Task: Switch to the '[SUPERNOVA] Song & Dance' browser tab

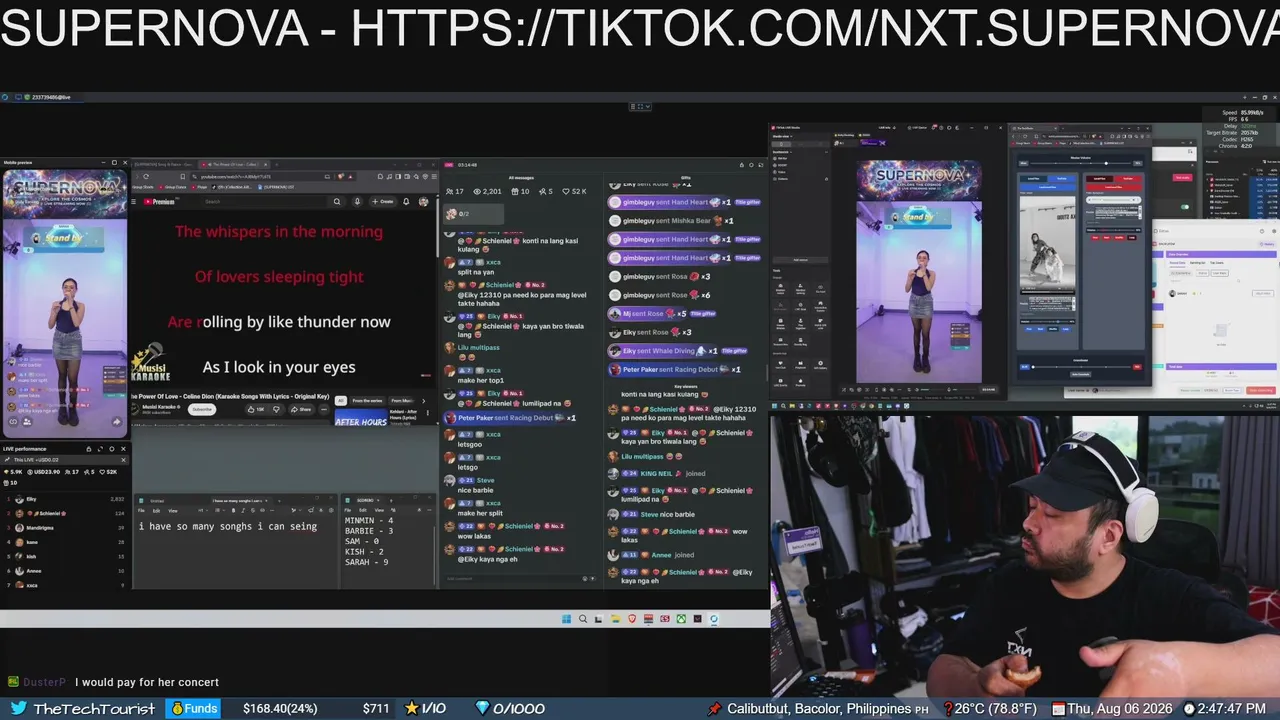Action: pos(164,164)
